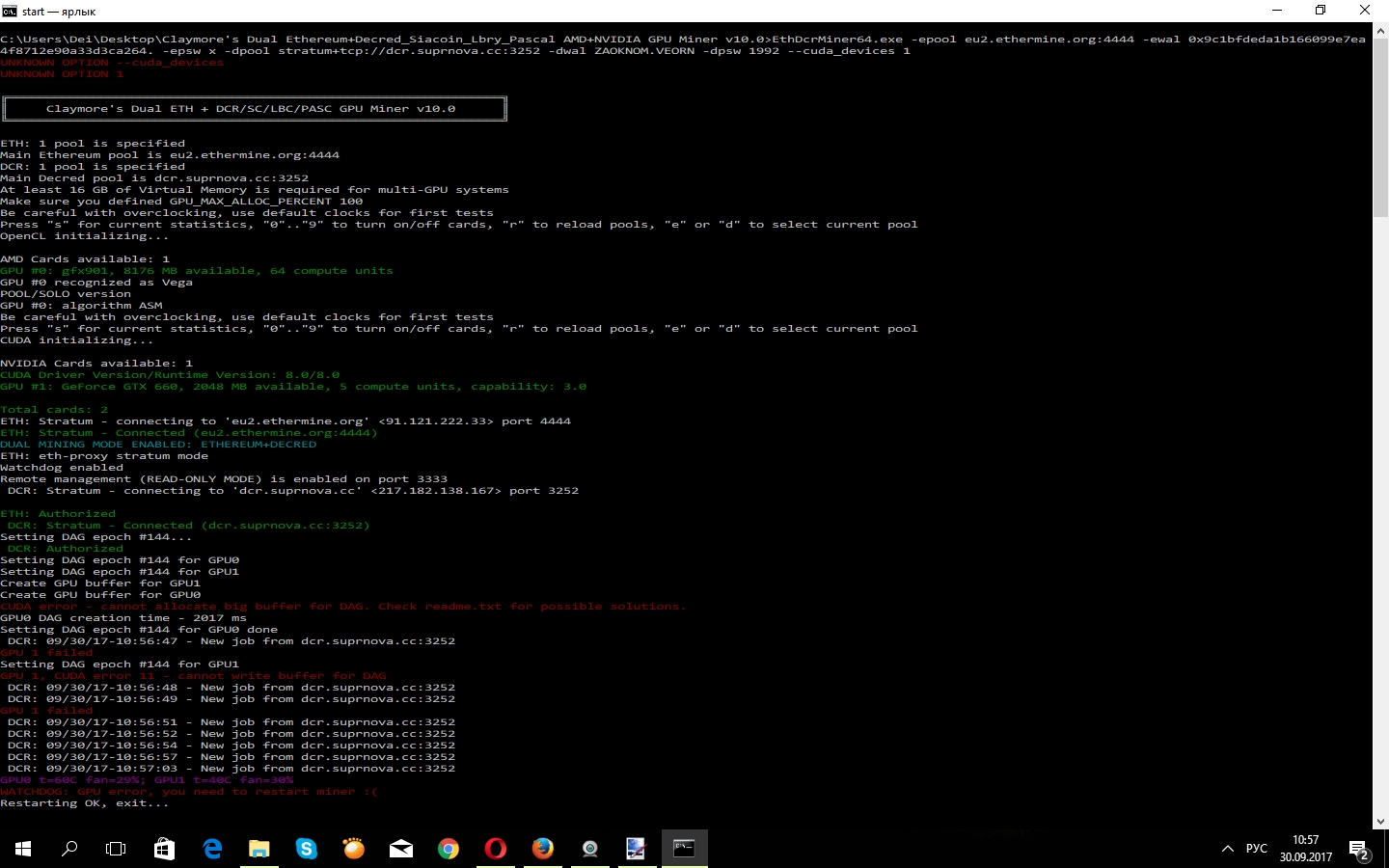Screen dimensions: 1389x868
Task: Switch to Google Chrome
Action: (449, 849)
